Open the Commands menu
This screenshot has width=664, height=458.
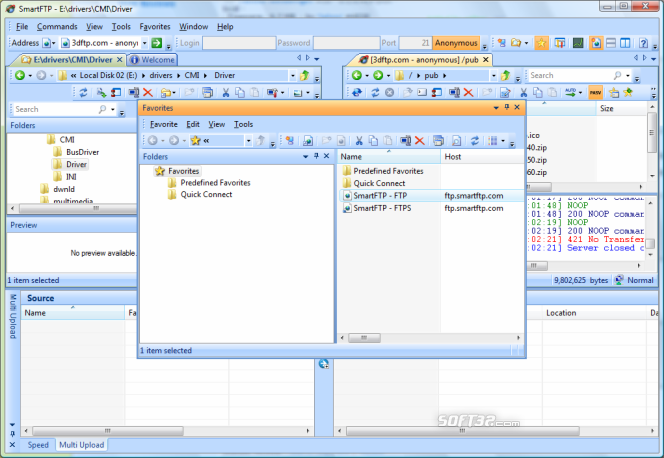click(57, 27)
